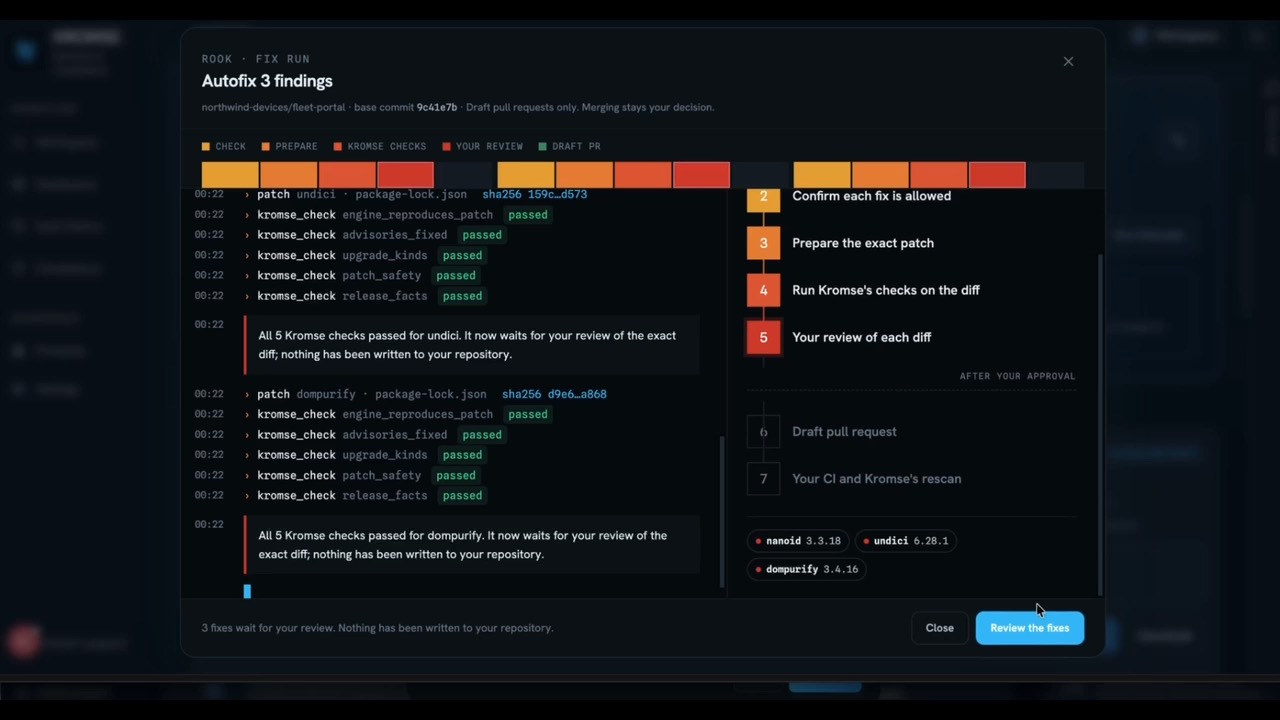This screenshot has width=1280, height=720.
Task: Click passed badge for dompurify's patch_safety
Action: point(455,476)
